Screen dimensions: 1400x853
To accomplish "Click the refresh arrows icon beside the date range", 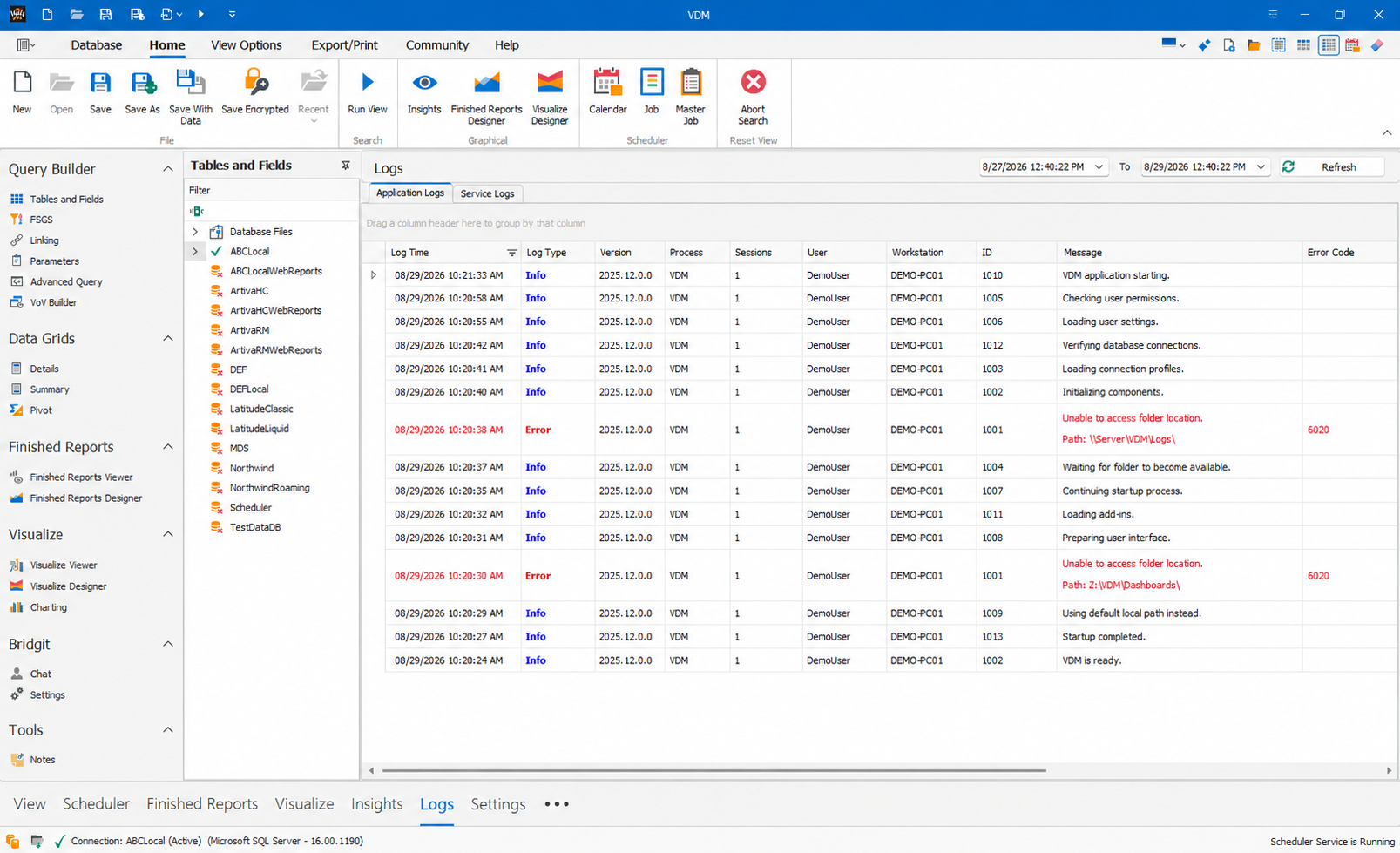I will click(1288, 166).
